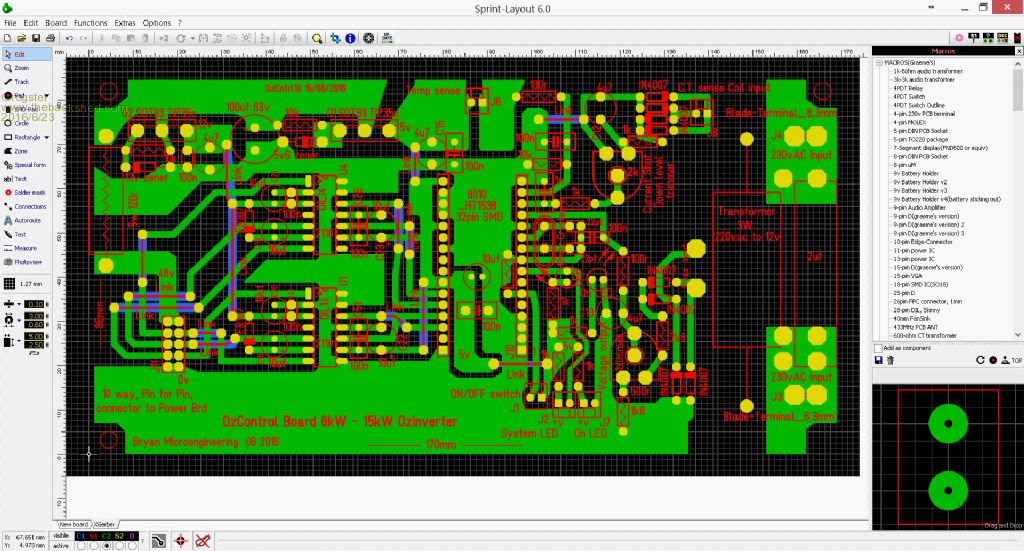Click the S2 layer color swatch
Image resolution: width=1024 pixels, height=551 pixels.
(120, 536)
